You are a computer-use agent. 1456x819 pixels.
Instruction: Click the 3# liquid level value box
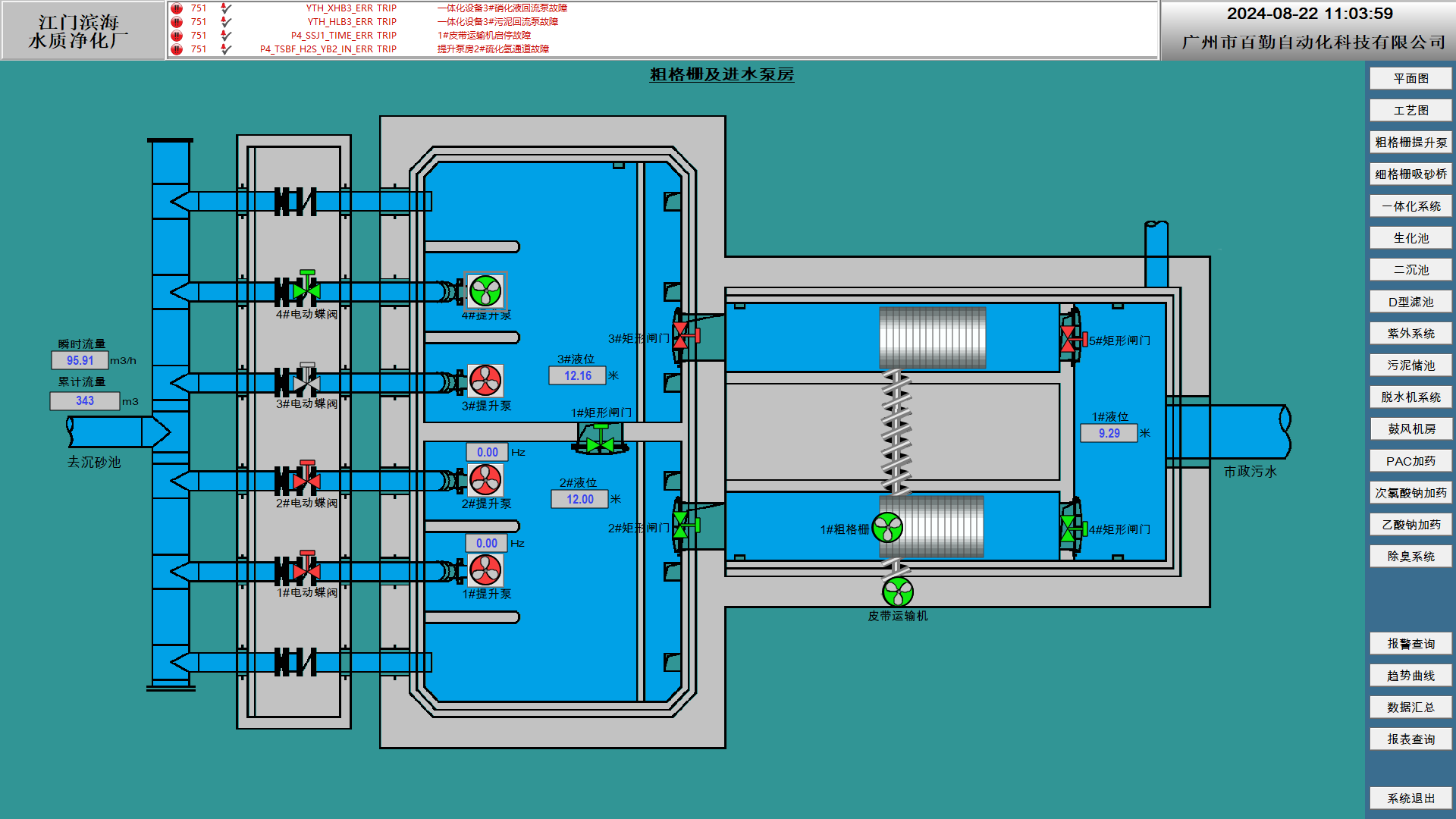click(577, 376)
